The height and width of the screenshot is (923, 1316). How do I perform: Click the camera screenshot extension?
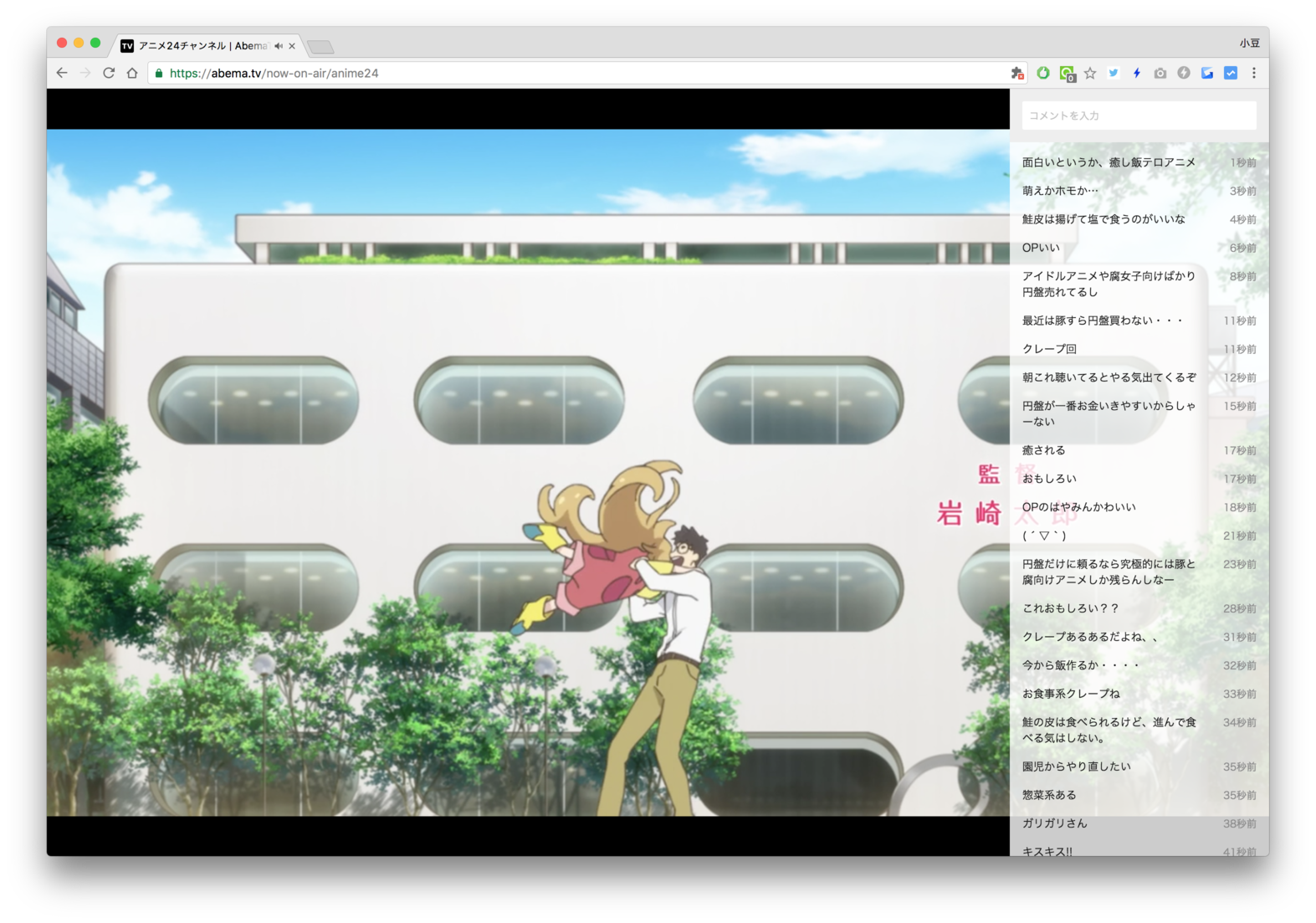(x=1160, y=73)
